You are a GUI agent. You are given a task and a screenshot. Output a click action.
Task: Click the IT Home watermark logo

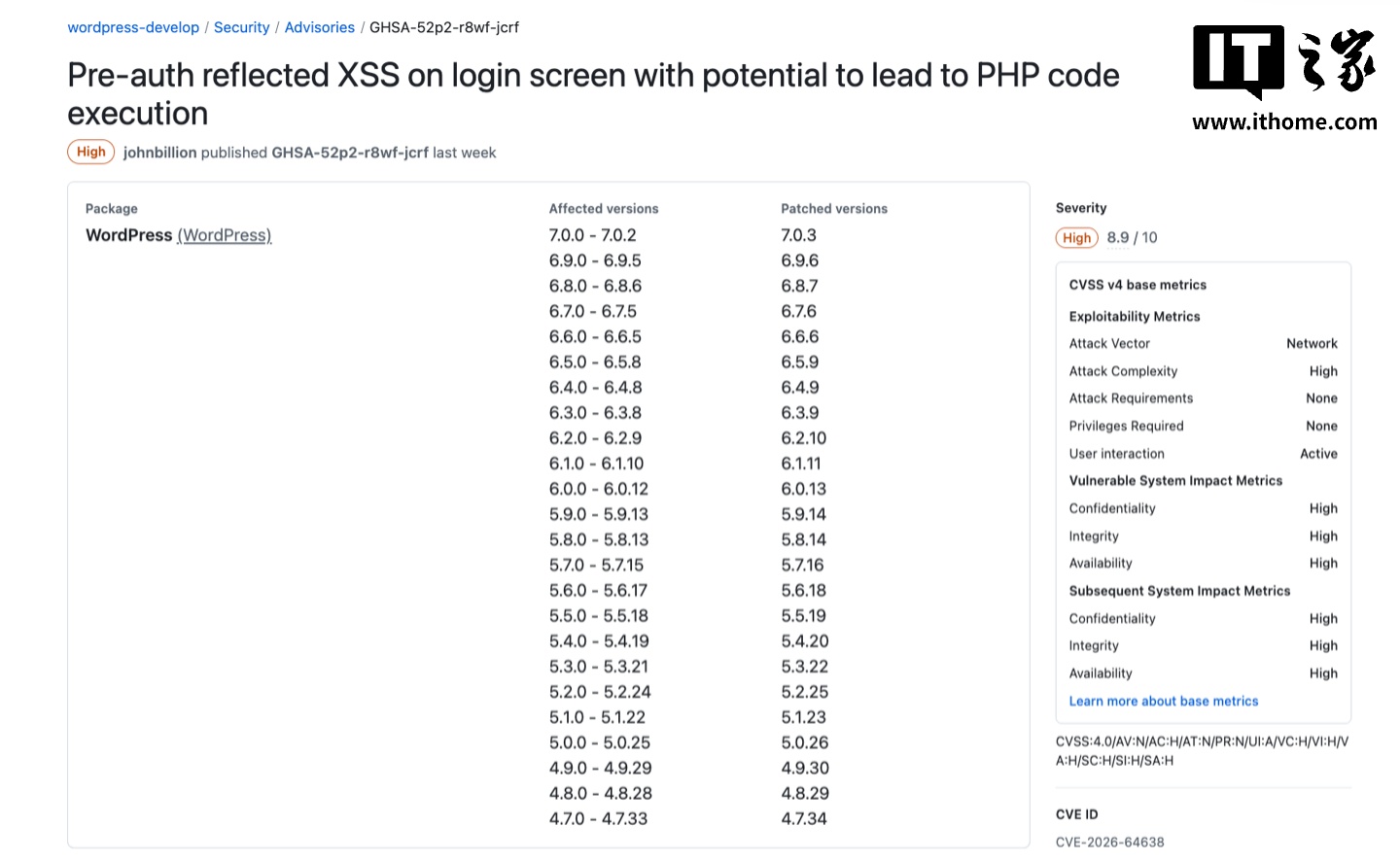[x=1283, y=61]
